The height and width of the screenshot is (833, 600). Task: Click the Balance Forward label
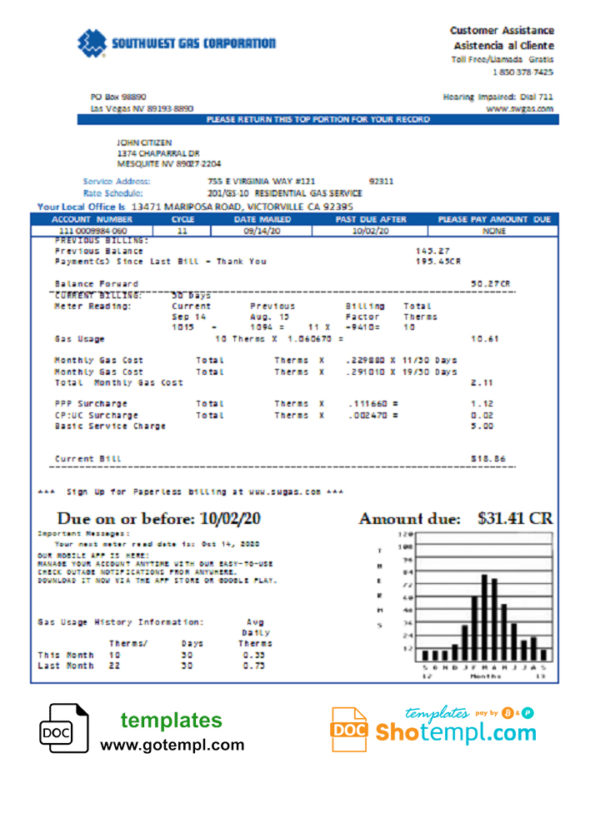coord(96,284)
